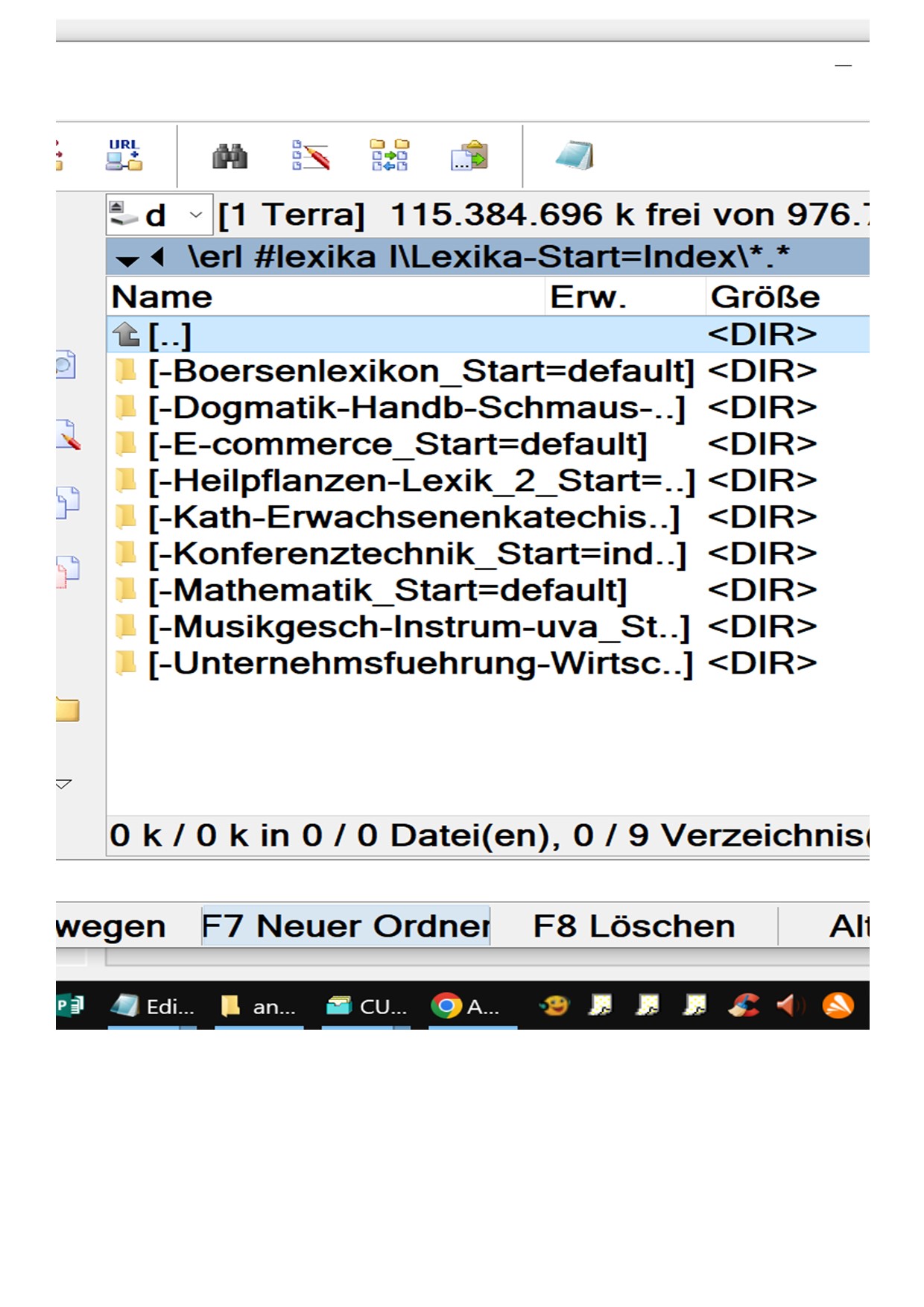
Task: Open the Publisher app in the taskbar
Action: click(x=71, y=1006)
